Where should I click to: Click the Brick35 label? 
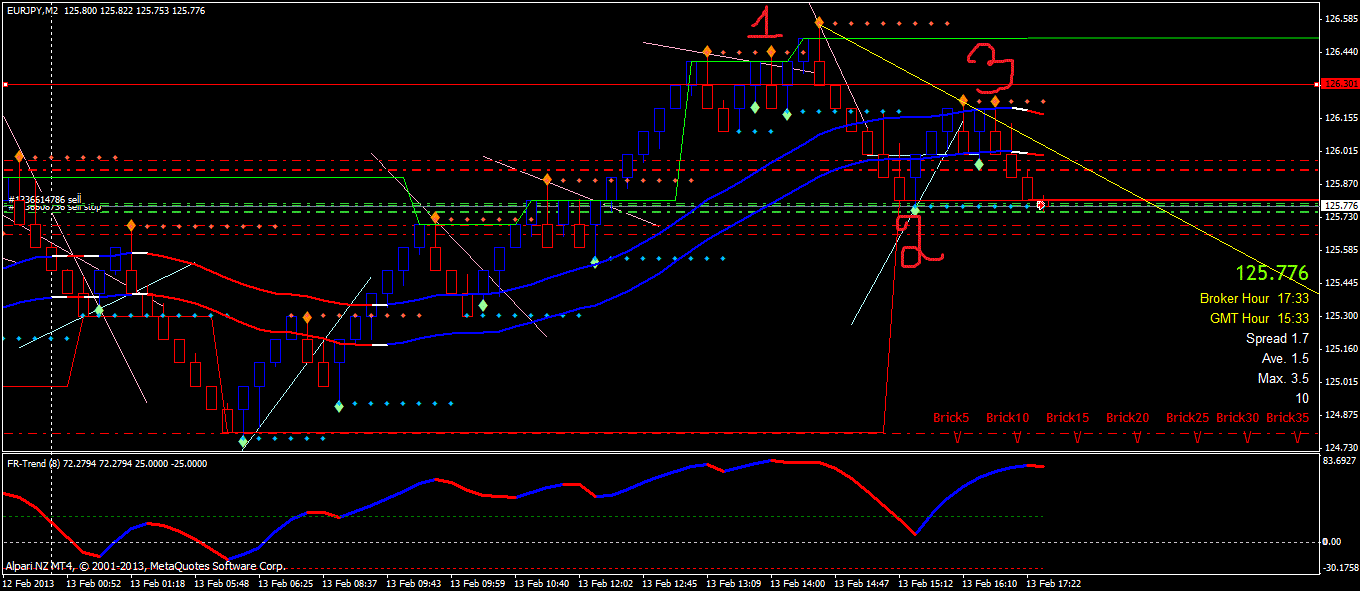[1287, 418]
